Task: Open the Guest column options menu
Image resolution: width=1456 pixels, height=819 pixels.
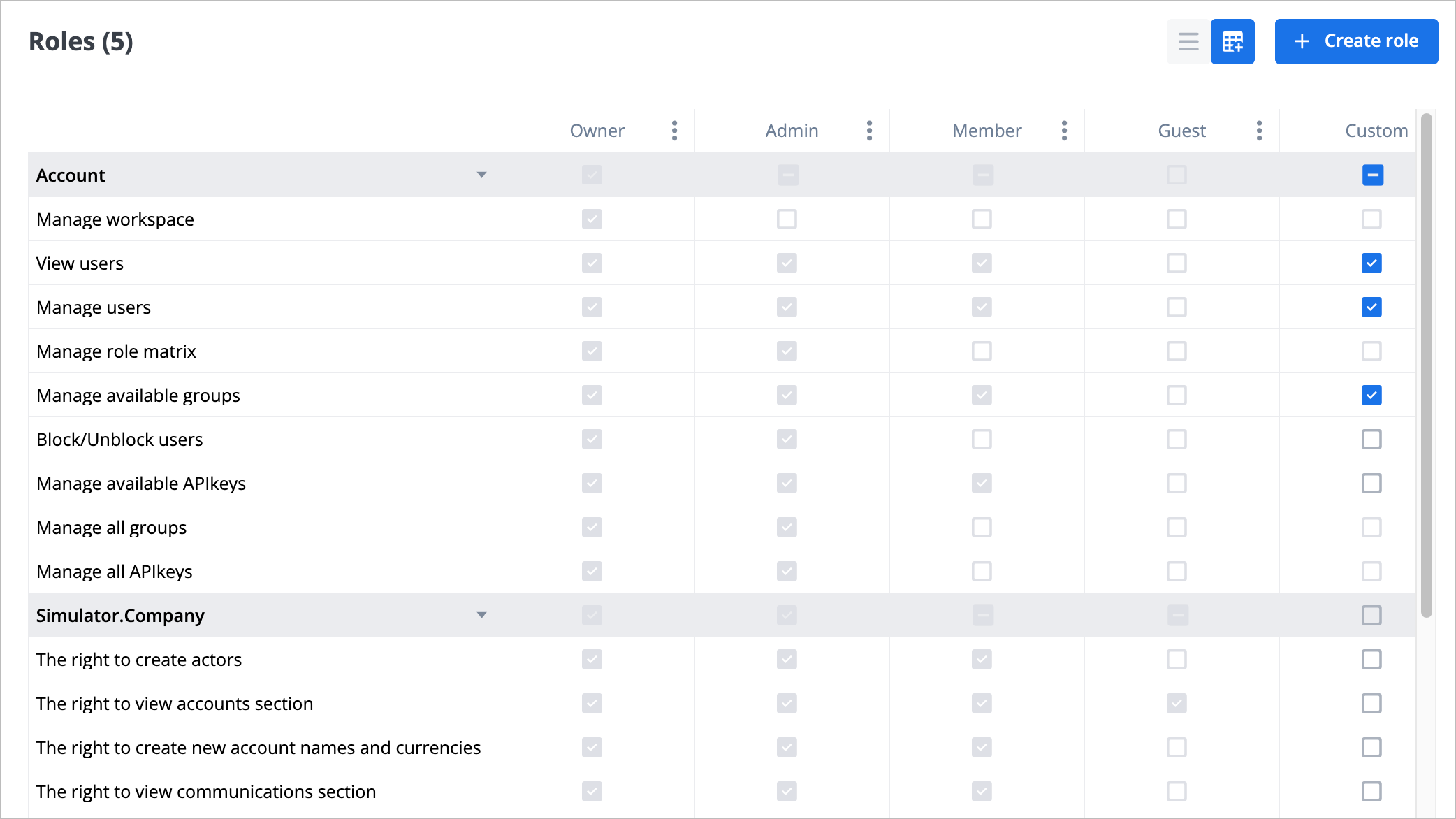Action: (1259, 131)
